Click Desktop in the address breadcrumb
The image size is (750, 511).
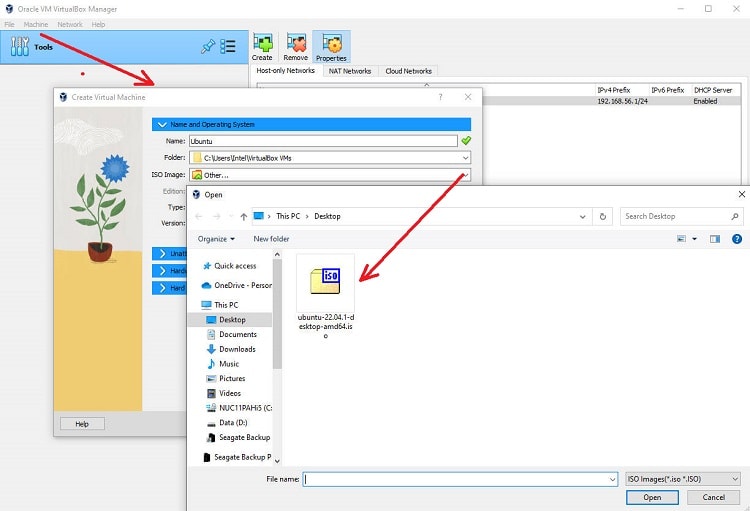[x=327, y=216]
